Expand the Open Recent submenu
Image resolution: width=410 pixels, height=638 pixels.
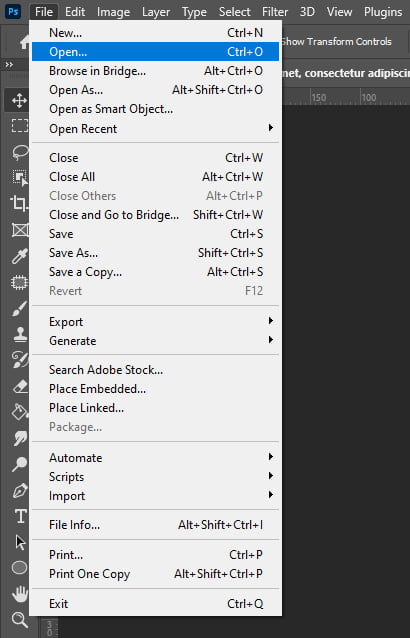pos(155,129)
